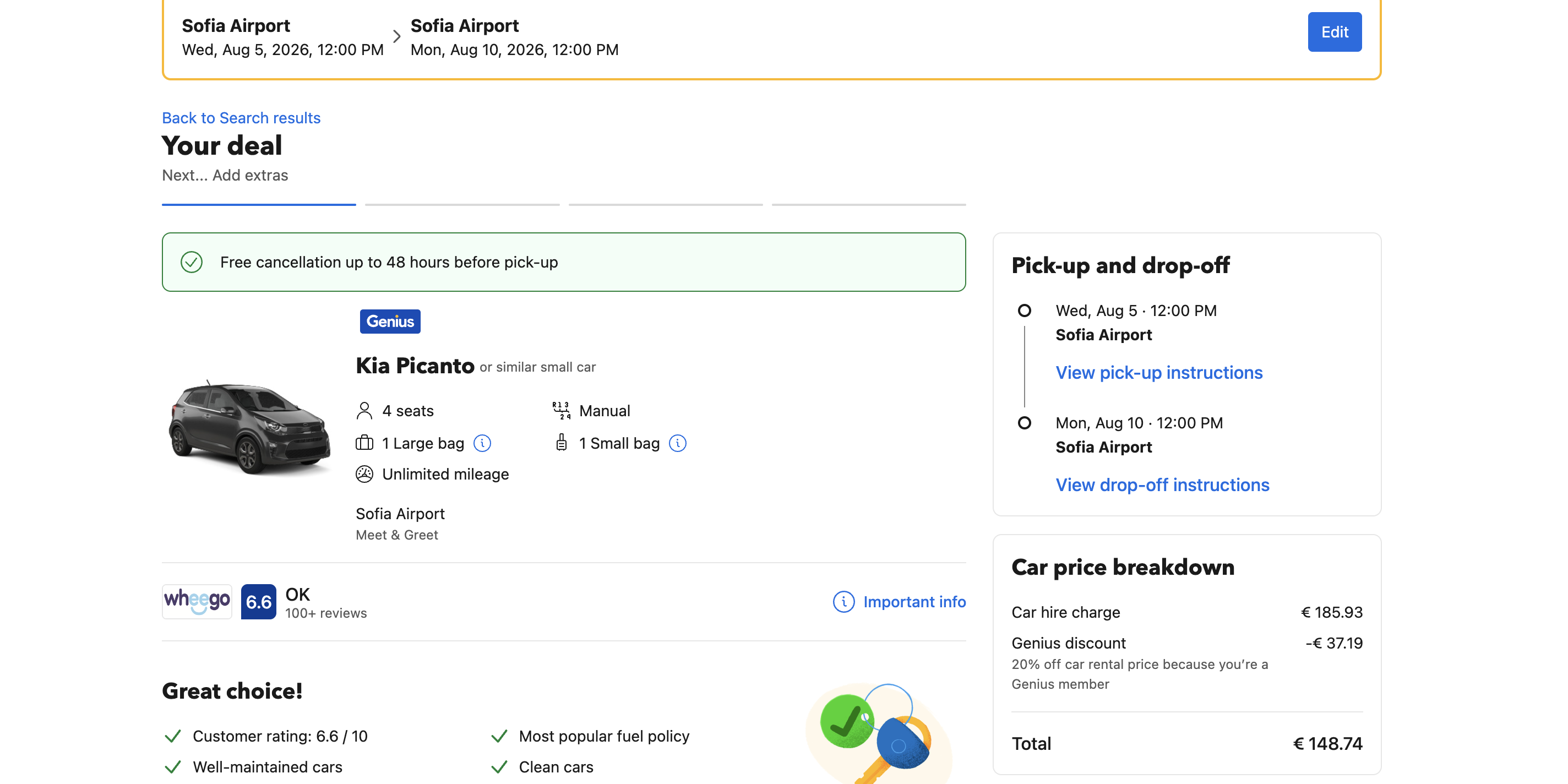Image resolution: width=1568 pixels, height=784 pixels.
Task: Click '20% off car rental price' Genius note
Action: tap(1140, 674)
